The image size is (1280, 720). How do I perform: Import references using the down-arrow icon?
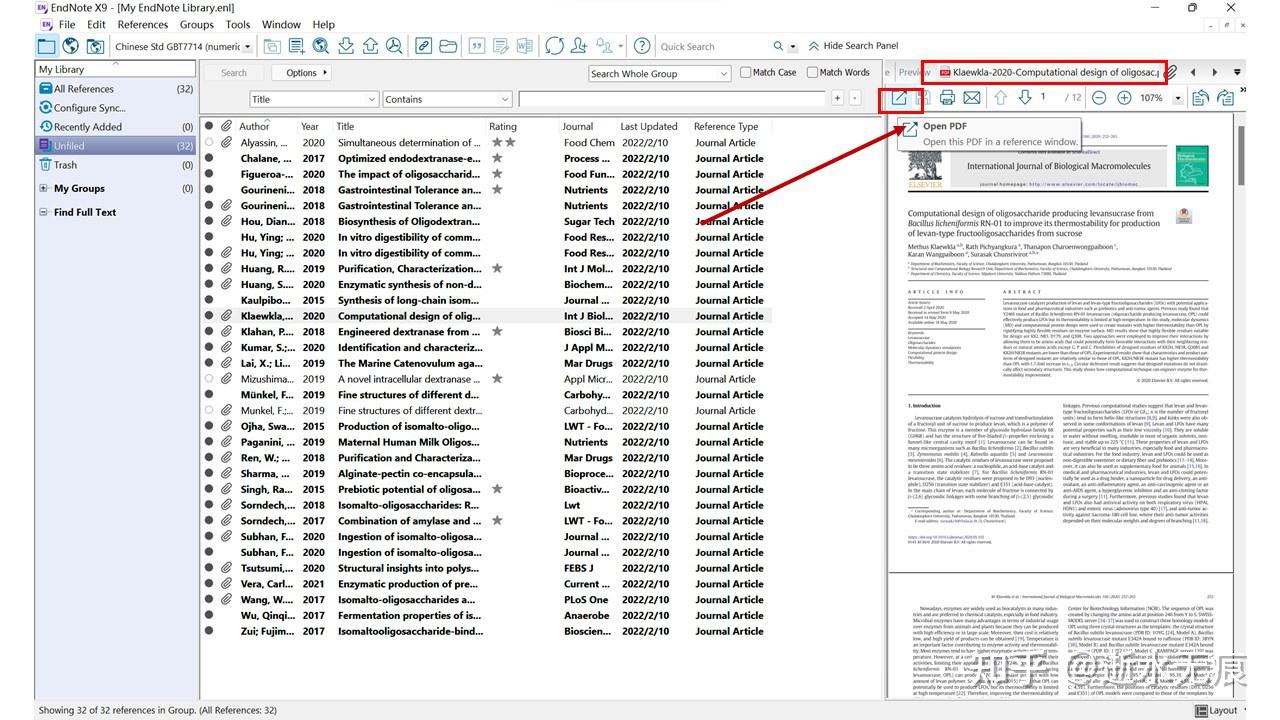345,45
